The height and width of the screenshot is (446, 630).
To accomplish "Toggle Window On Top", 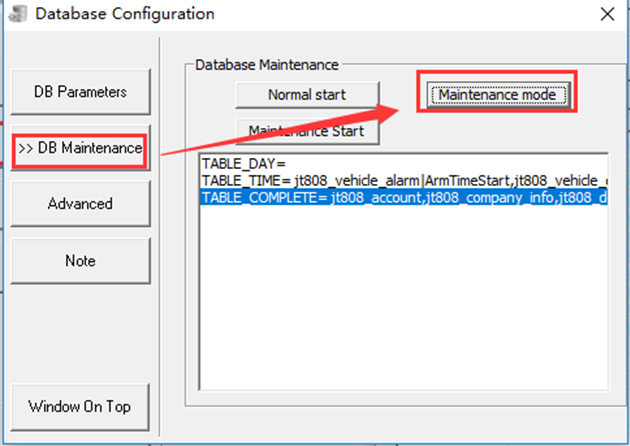I will [x=80, y=407].
